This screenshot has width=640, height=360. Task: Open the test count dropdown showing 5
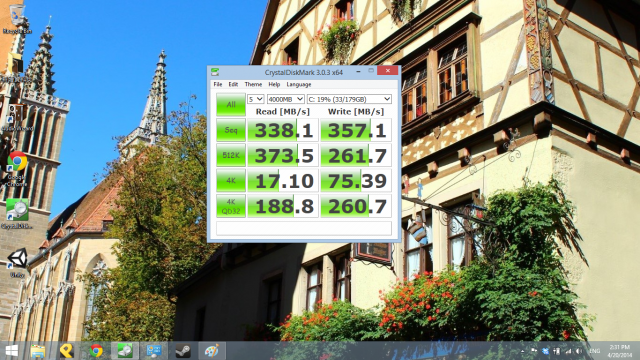[256, 99]
